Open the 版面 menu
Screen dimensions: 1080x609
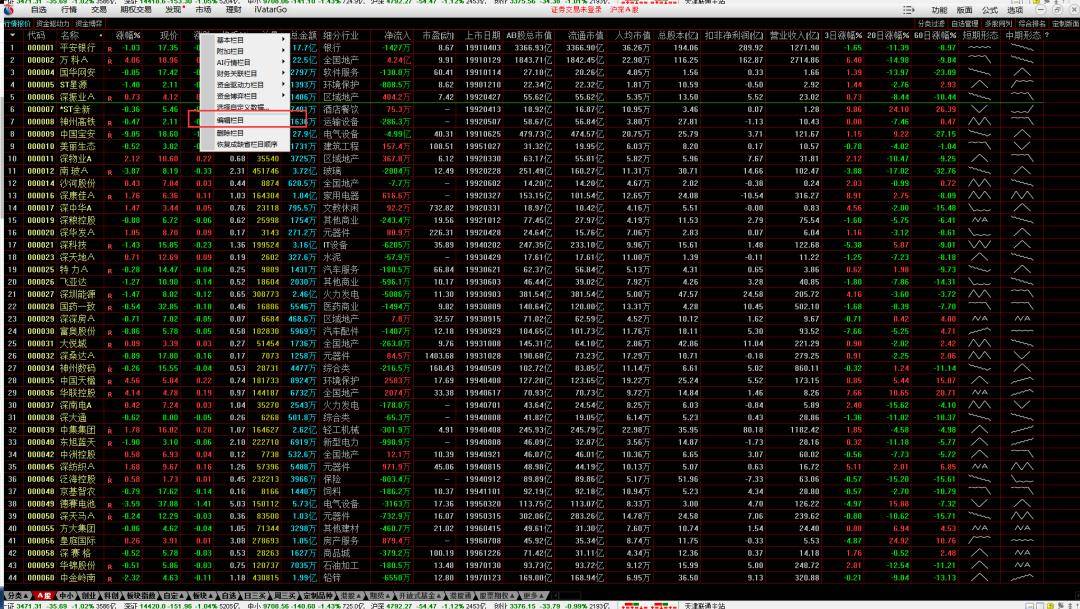pos(965,10)
